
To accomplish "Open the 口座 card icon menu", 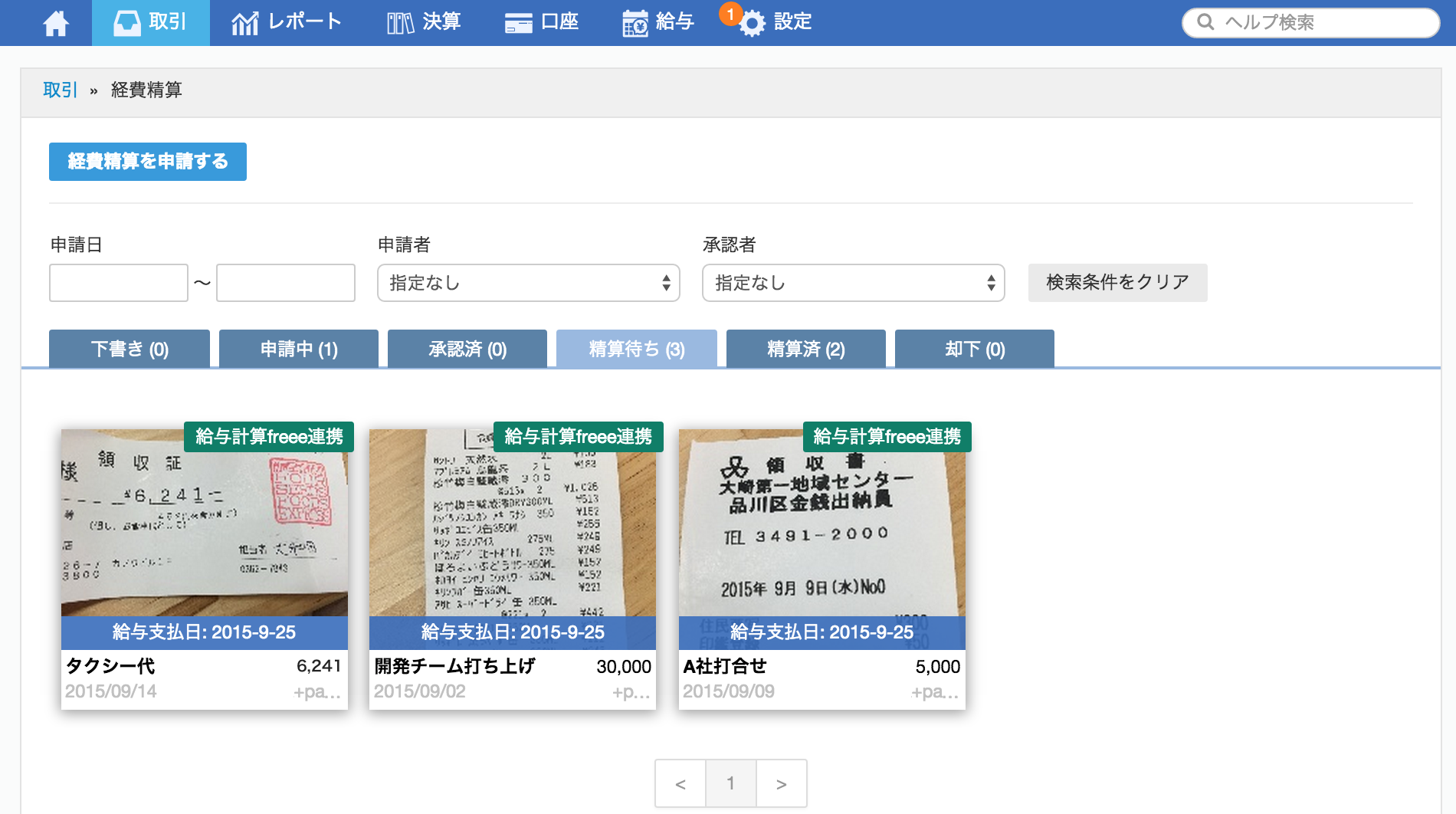I will pos(519,23).
